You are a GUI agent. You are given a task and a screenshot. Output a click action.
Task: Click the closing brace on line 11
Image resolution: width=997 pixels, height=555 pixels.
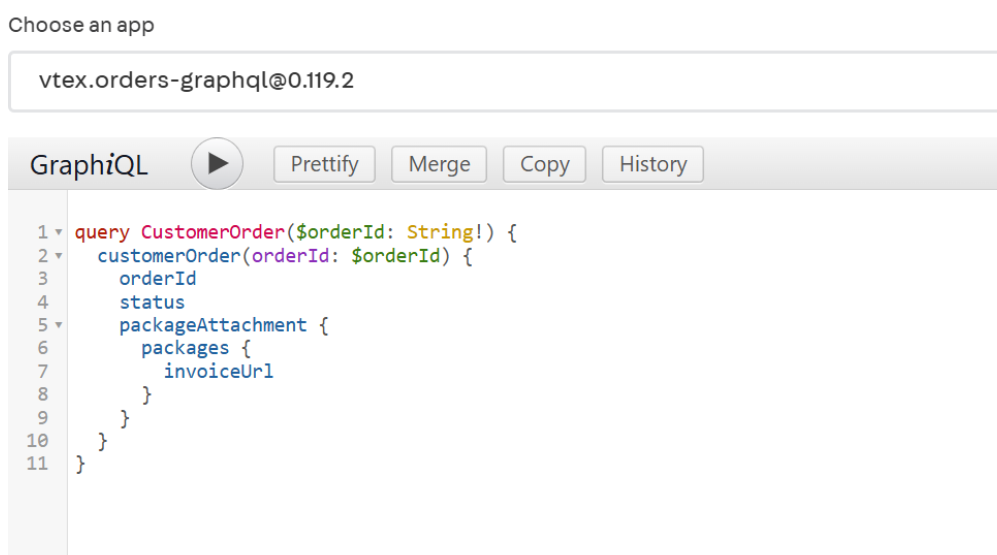[x=80, y=464]
